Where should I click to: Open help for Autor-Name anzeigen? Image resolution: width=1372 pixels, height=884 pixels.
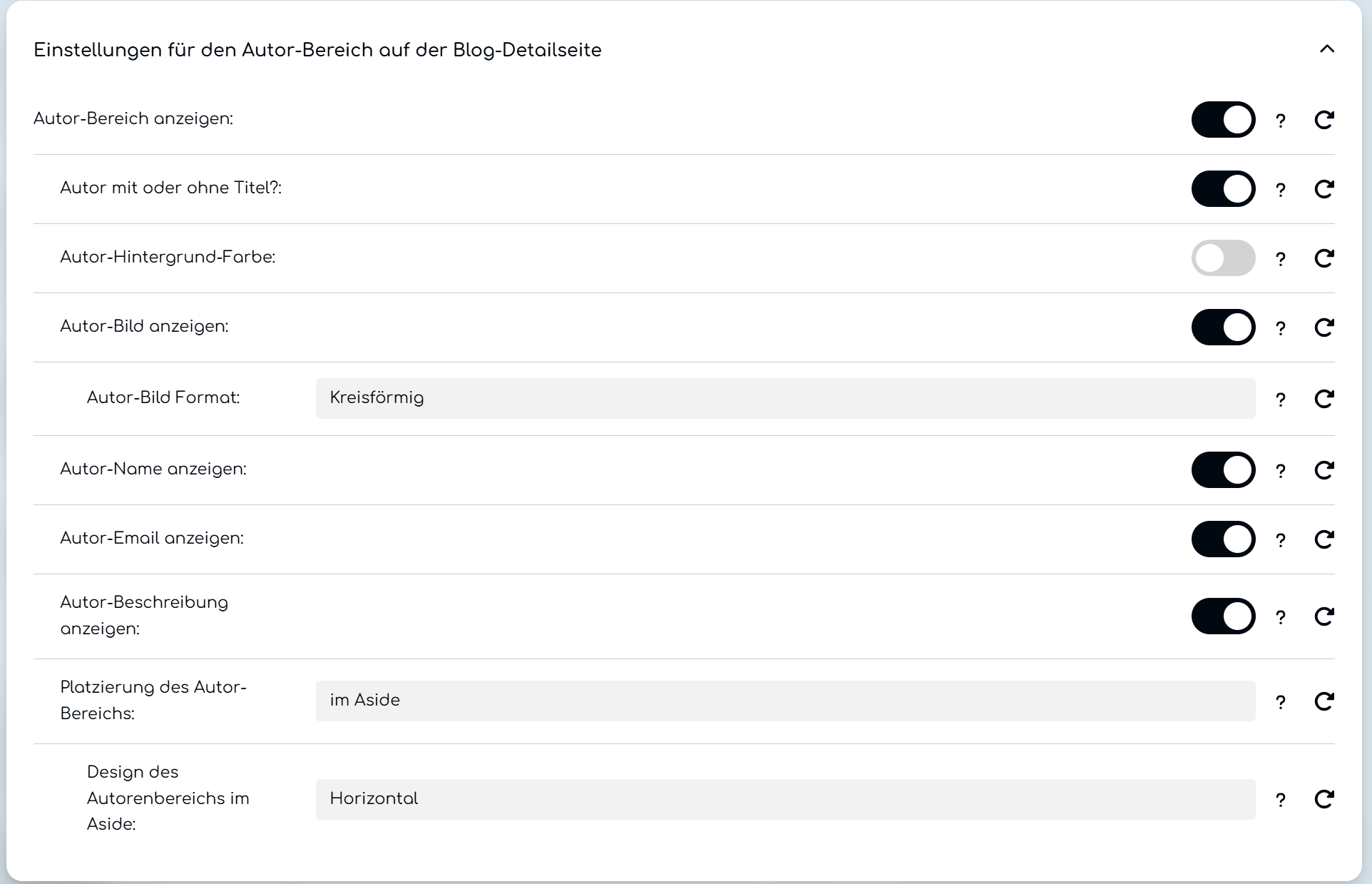click(1281, 471)
